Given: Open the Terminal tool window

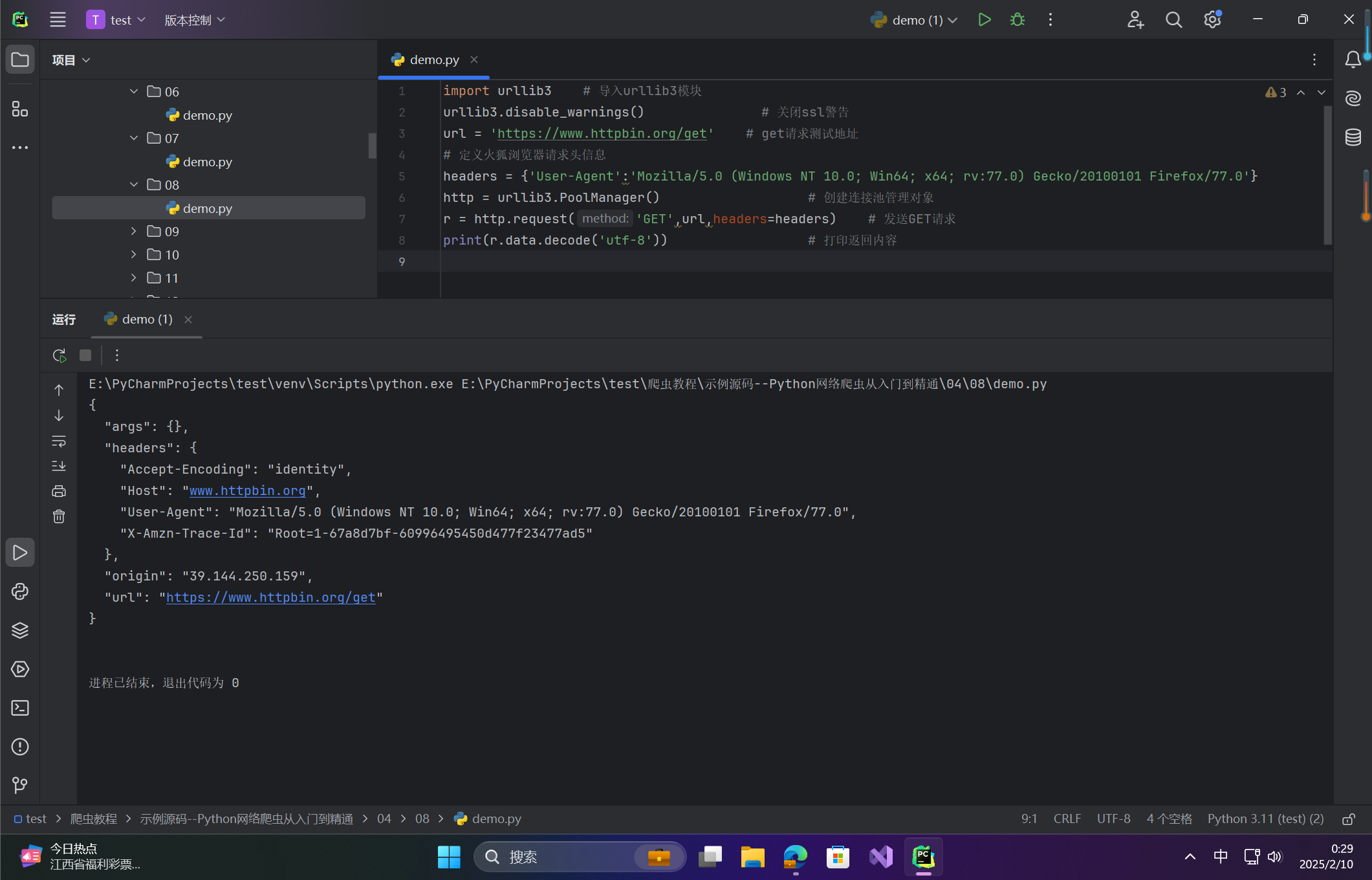Looking at the screenshot, I should pos(20,708).
